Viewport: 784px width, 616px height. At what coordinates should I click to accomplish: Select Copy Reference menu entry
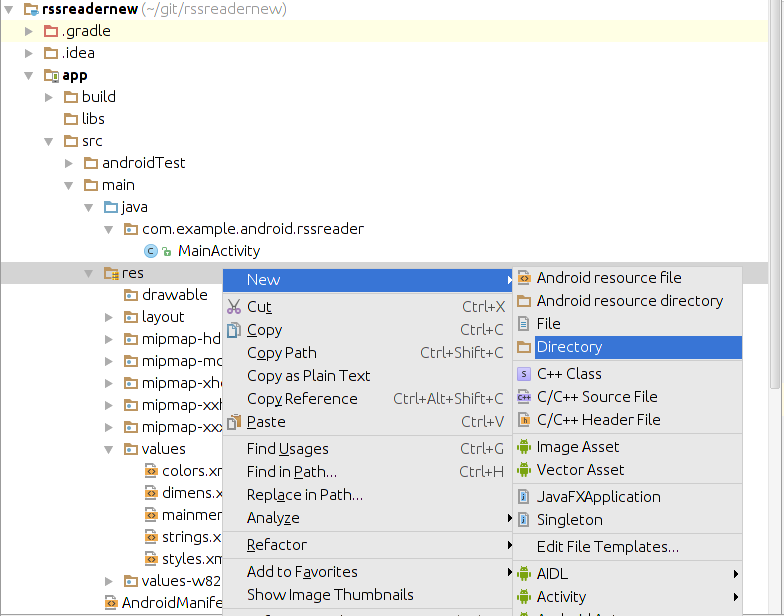pyautogui.click(x=367, y=399)
